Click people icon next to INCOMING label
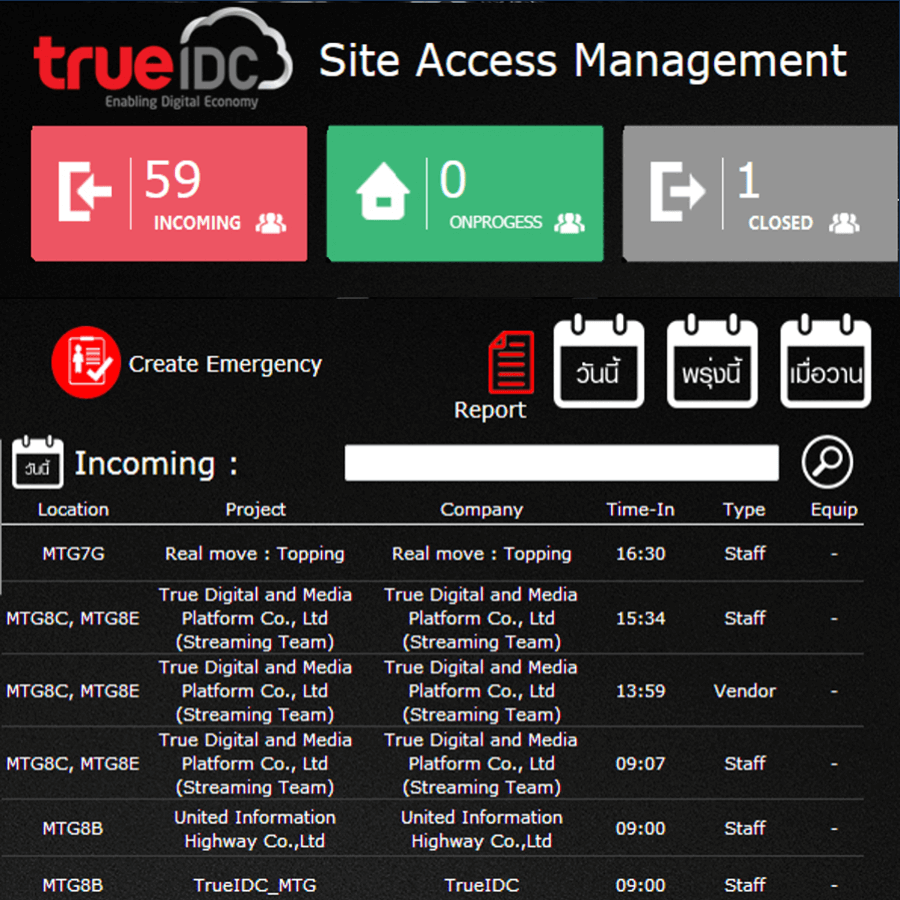The width and height of the screenshot is (900, 900). coord(271,223)
